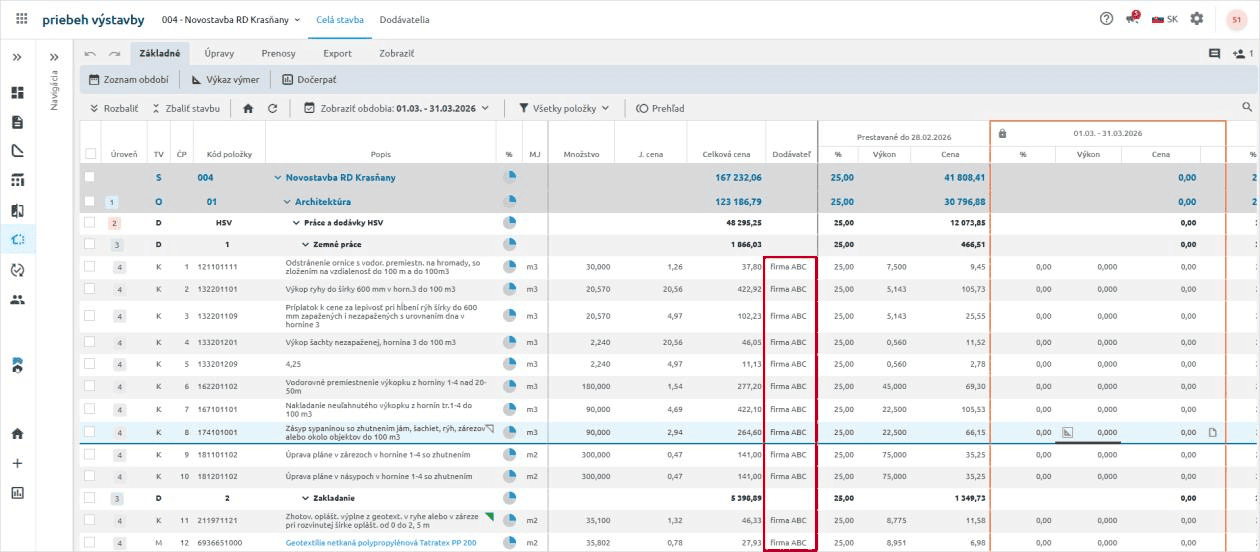The height and width of the screenshot is (552, 1260).
Task: Expand the Navigácia panel
Action: click(x=55, y=57)
